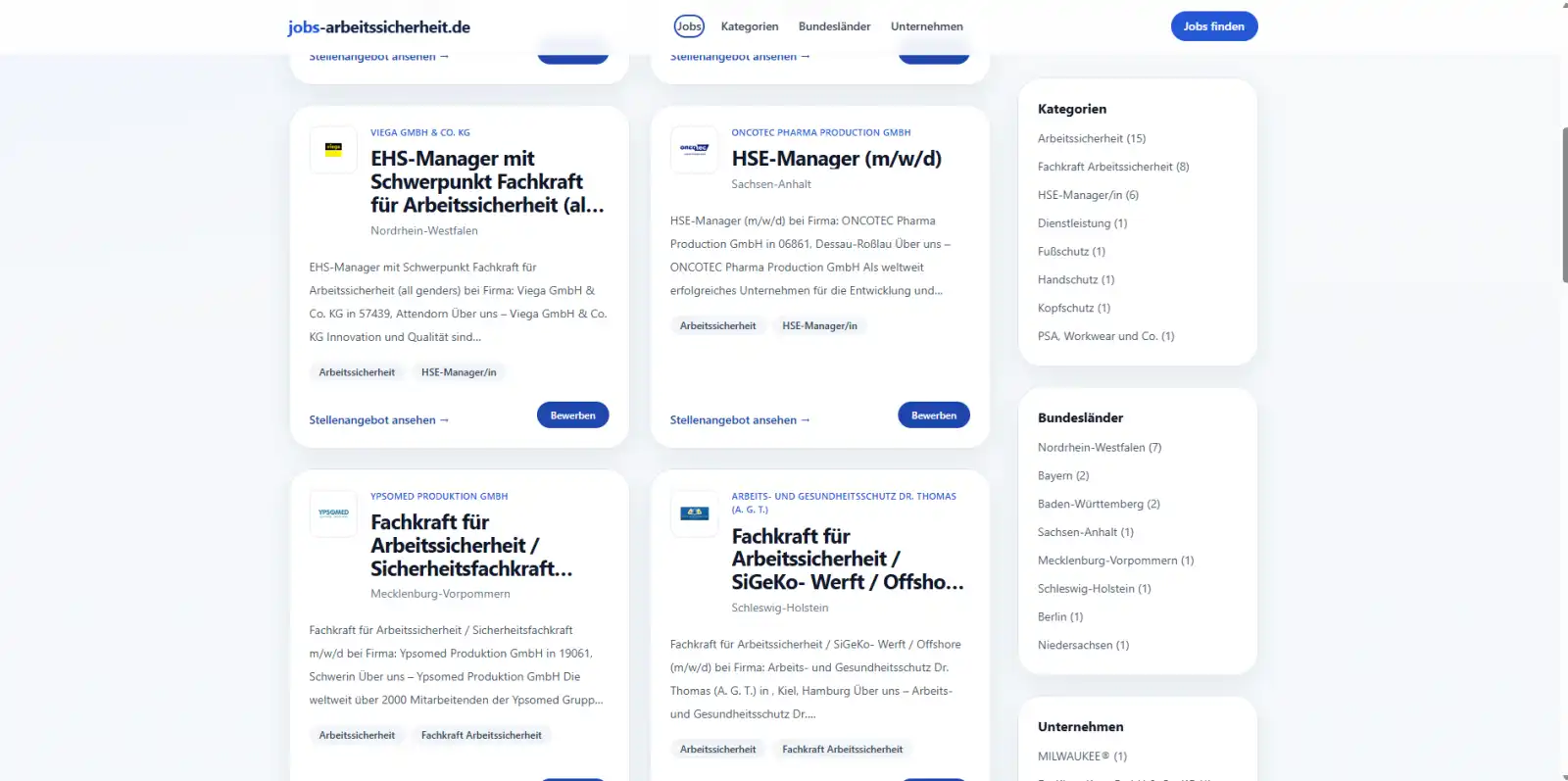Image resolution: width=1568 pixels, height=781 pixels.
Task: Filter by state Berlin (1)
Action: click(1060, 617)
